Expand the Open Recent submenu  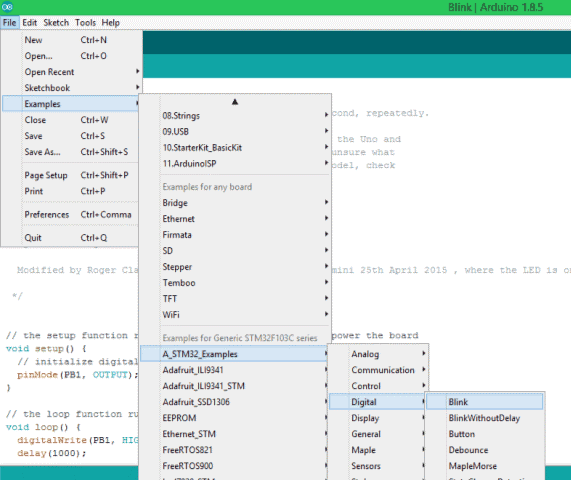pos(71,72)
